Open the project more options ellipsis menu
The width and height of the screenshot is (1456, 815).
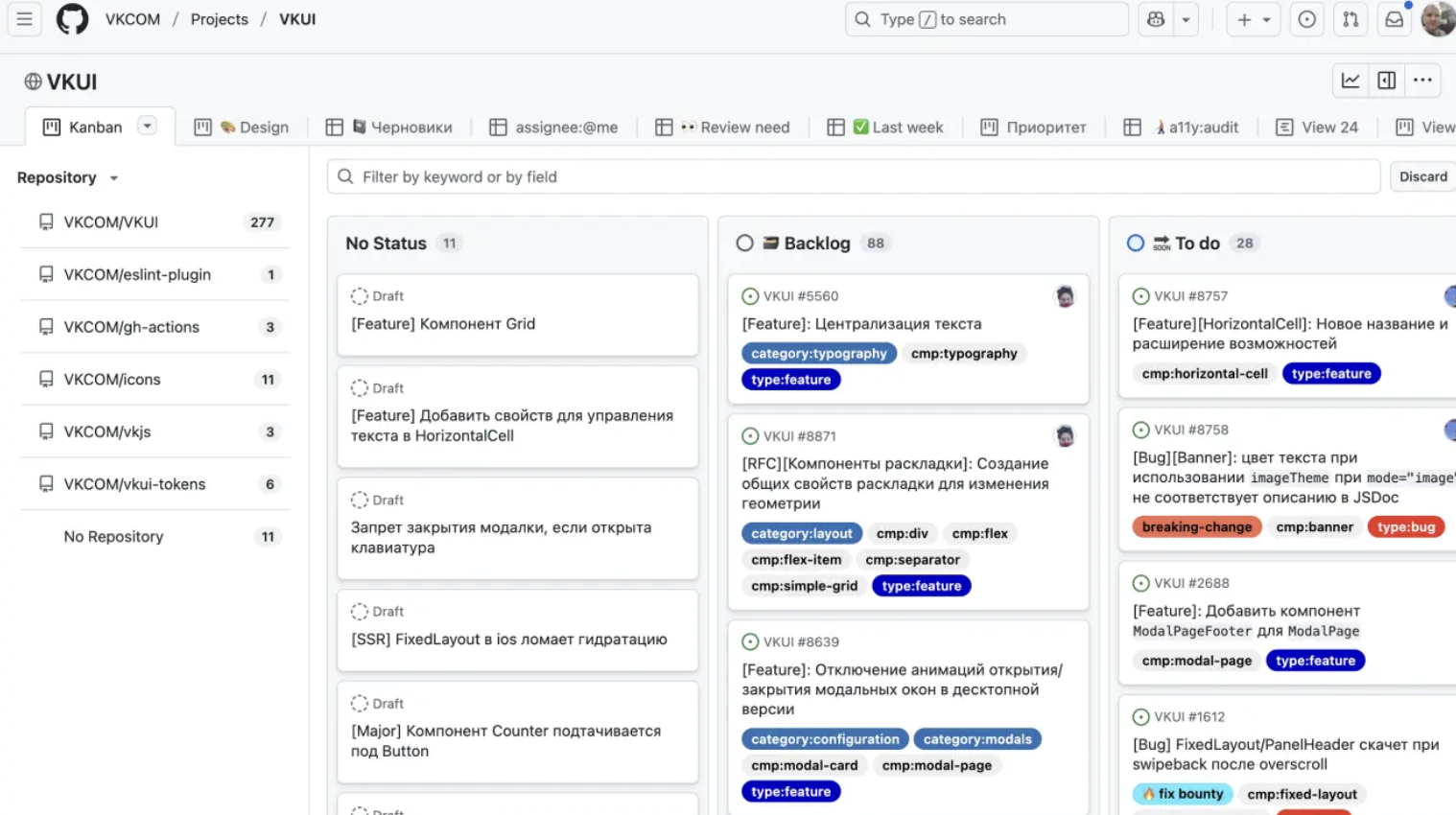[x=1422, y=81]
